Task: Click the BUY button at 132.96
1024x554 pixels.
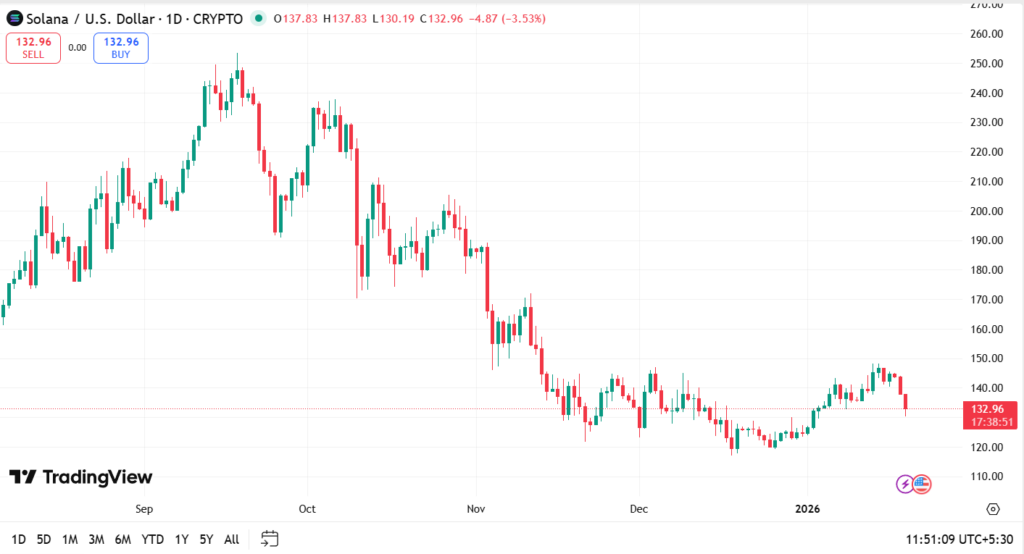Action: click(121, 47)
